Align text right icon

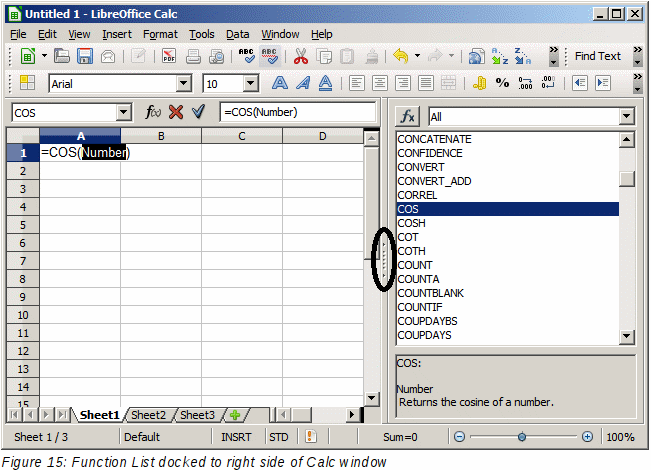click(403, 83)
